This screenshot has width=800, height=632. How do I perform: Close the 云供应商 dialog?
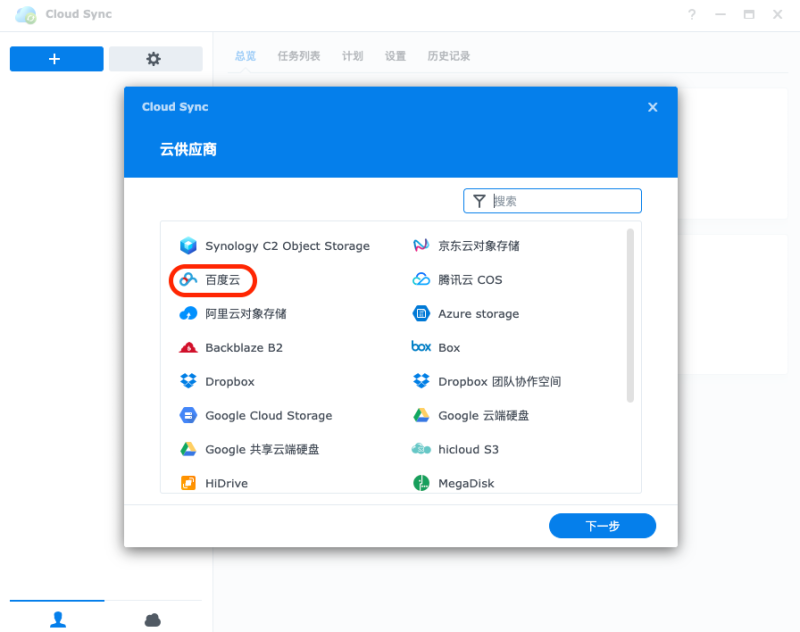653,107
